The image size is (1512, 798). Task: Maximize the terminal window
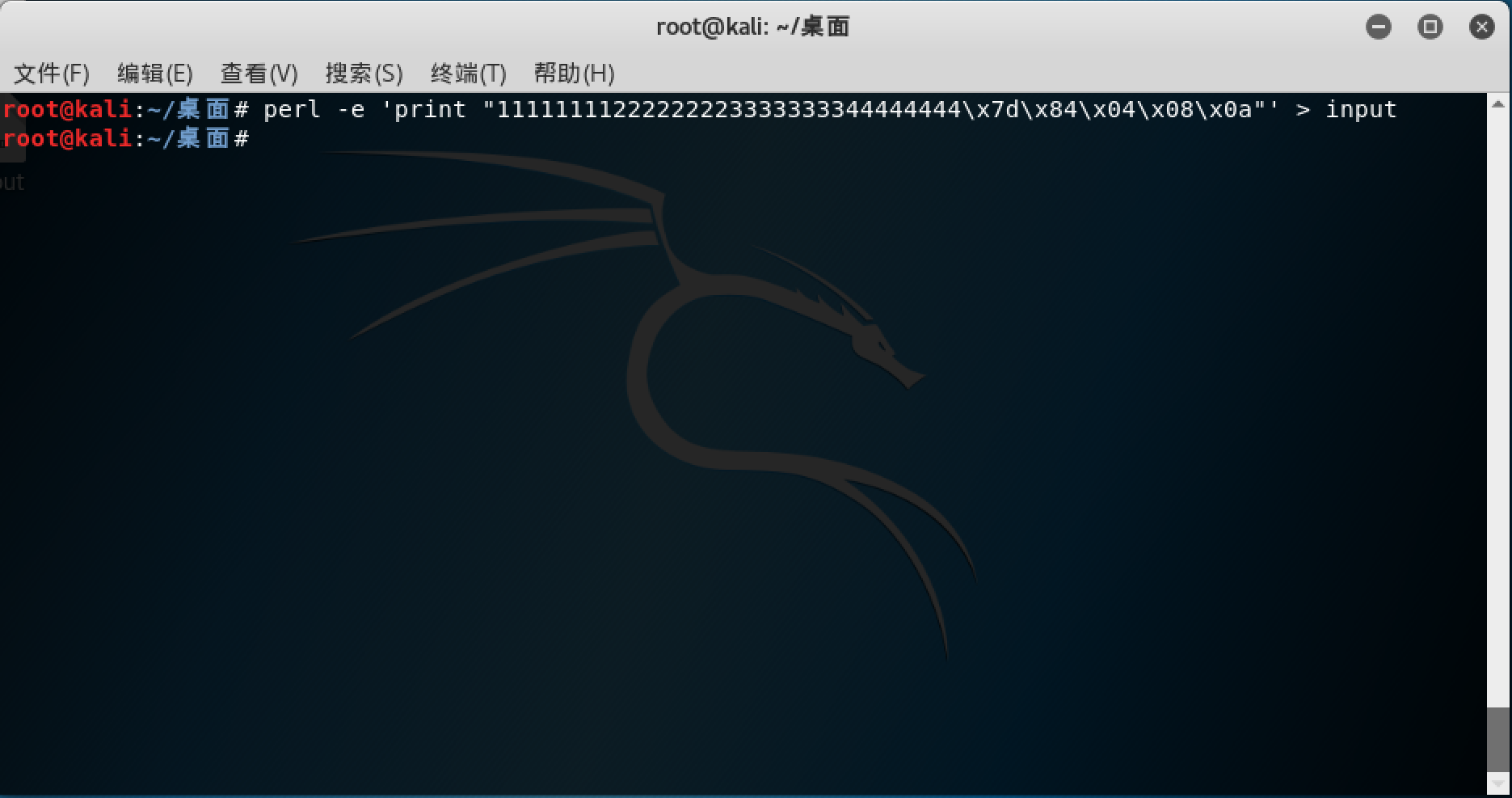1430,27
